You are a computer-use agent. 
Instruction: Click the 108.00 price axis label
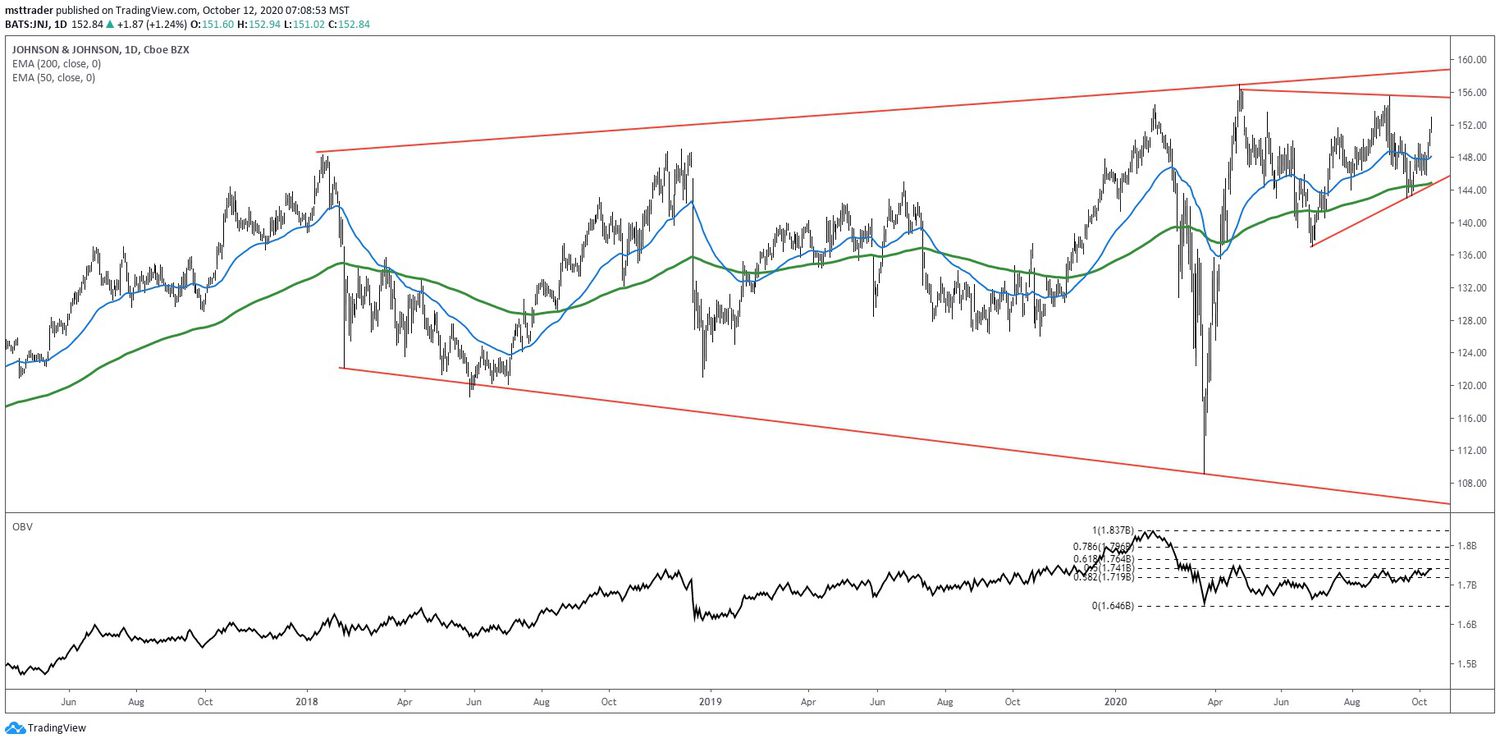tap(1474, 483)
